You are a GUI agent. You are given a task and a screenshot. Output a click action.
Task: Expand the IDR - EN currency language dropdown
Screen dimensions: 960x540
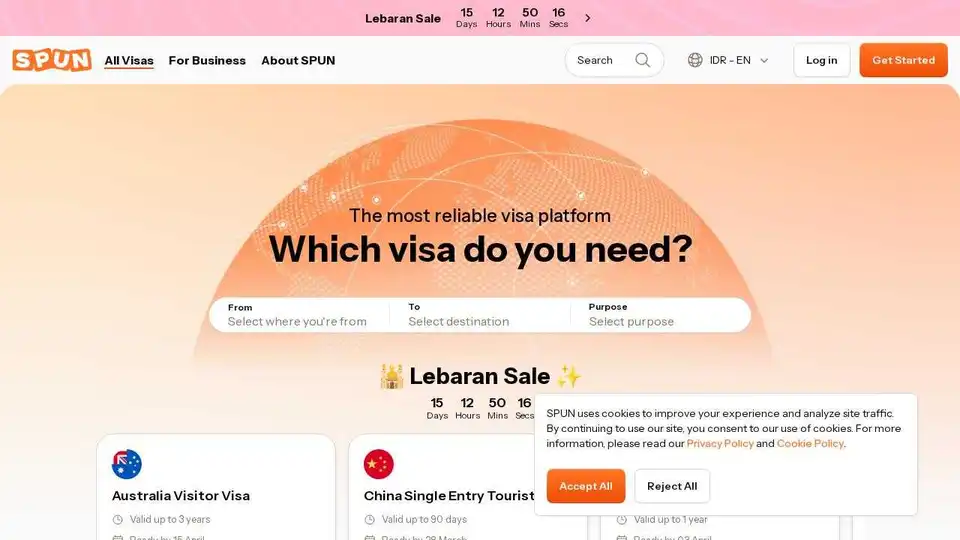coord(728,60)
